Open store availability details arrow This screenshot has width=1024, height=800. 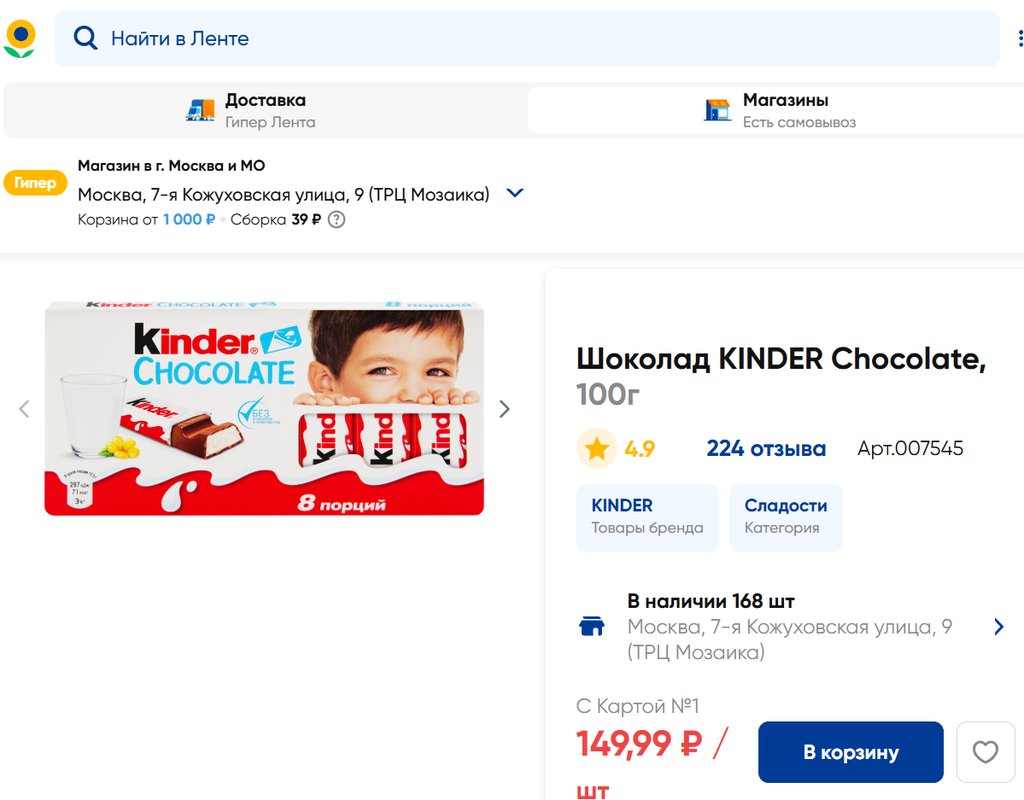pyautogui.click(x=998, y=627)
